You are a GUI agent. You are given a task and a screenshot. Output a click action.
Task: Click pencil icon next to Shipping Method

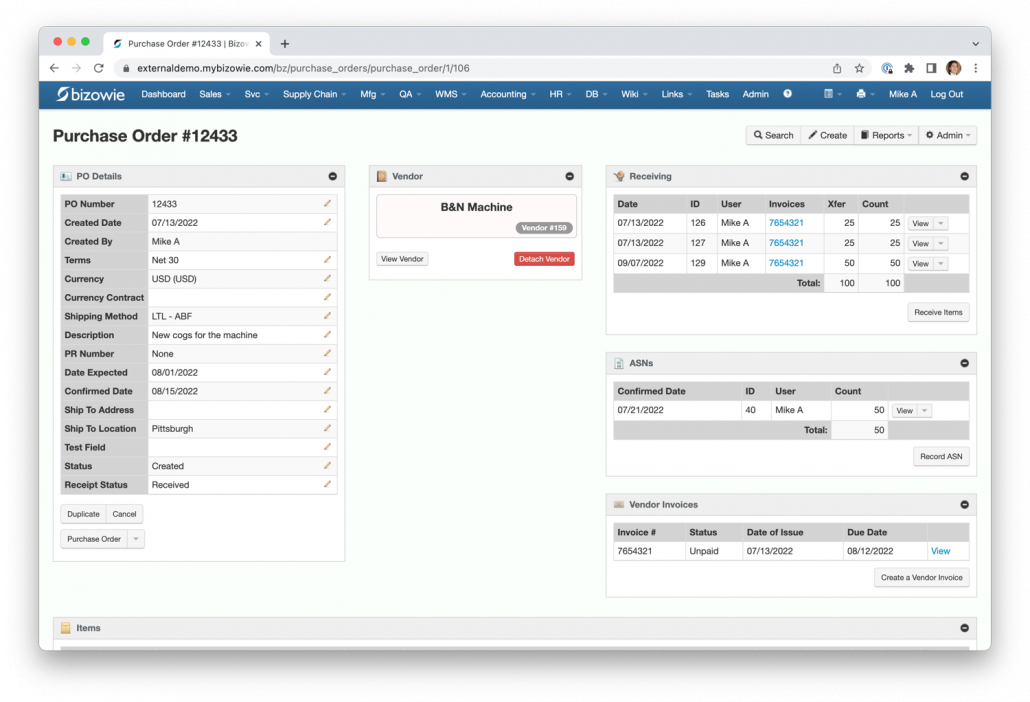click(x=327, y=316)
